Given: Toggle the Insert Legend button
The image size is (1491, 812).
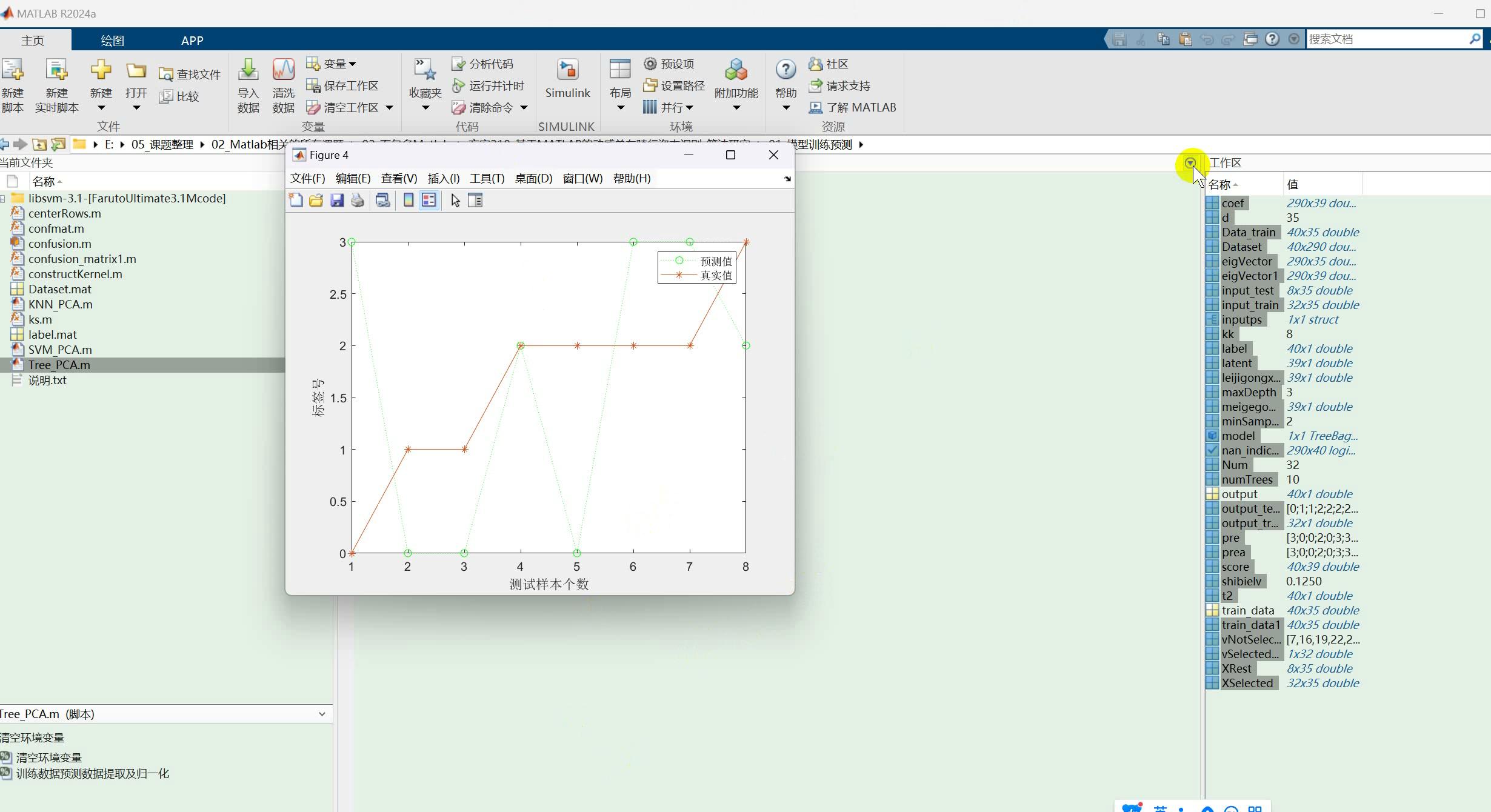Looking at the screenshot, I should (429, 201).
